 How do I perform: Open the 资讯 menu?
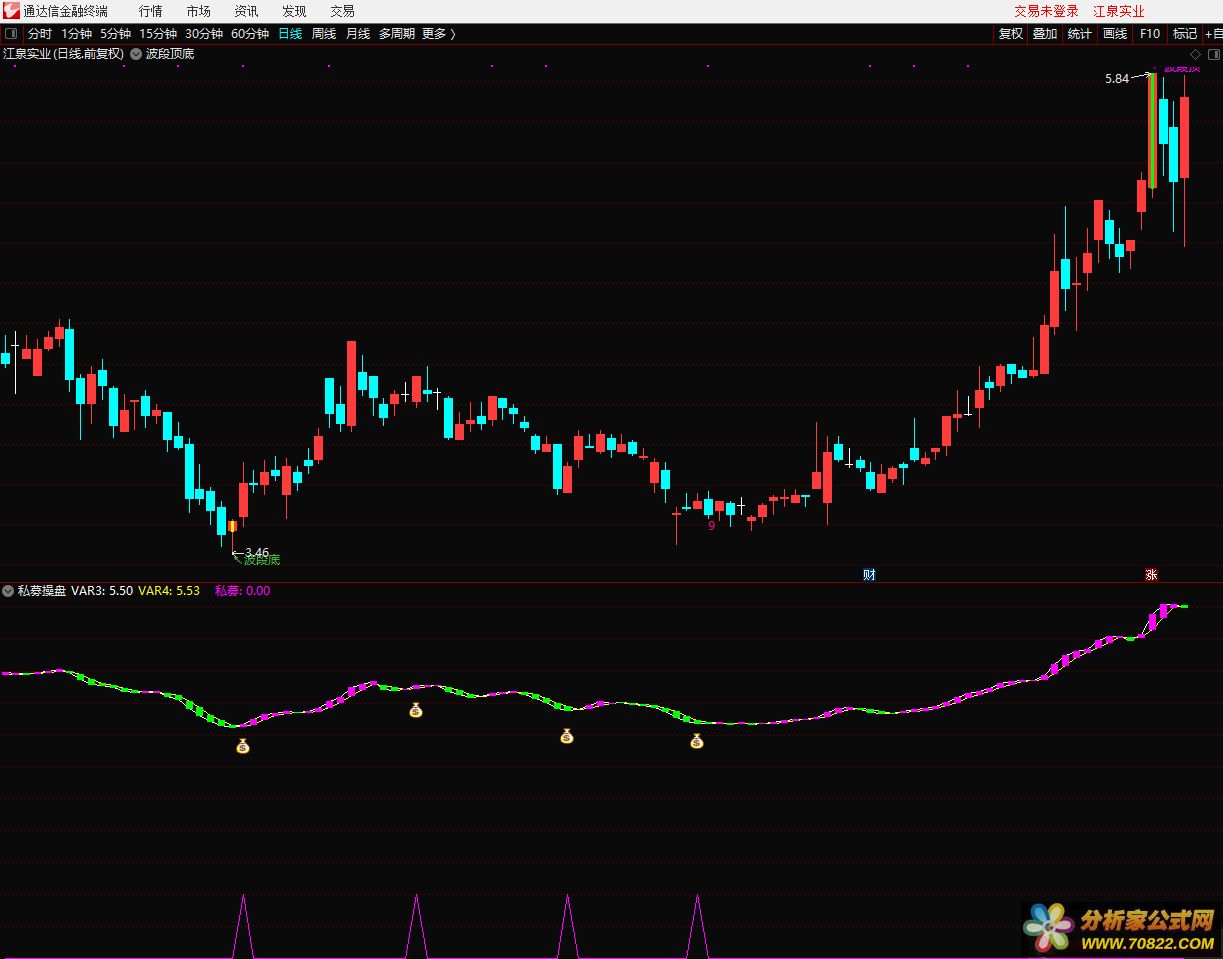[x=246, y=11]
